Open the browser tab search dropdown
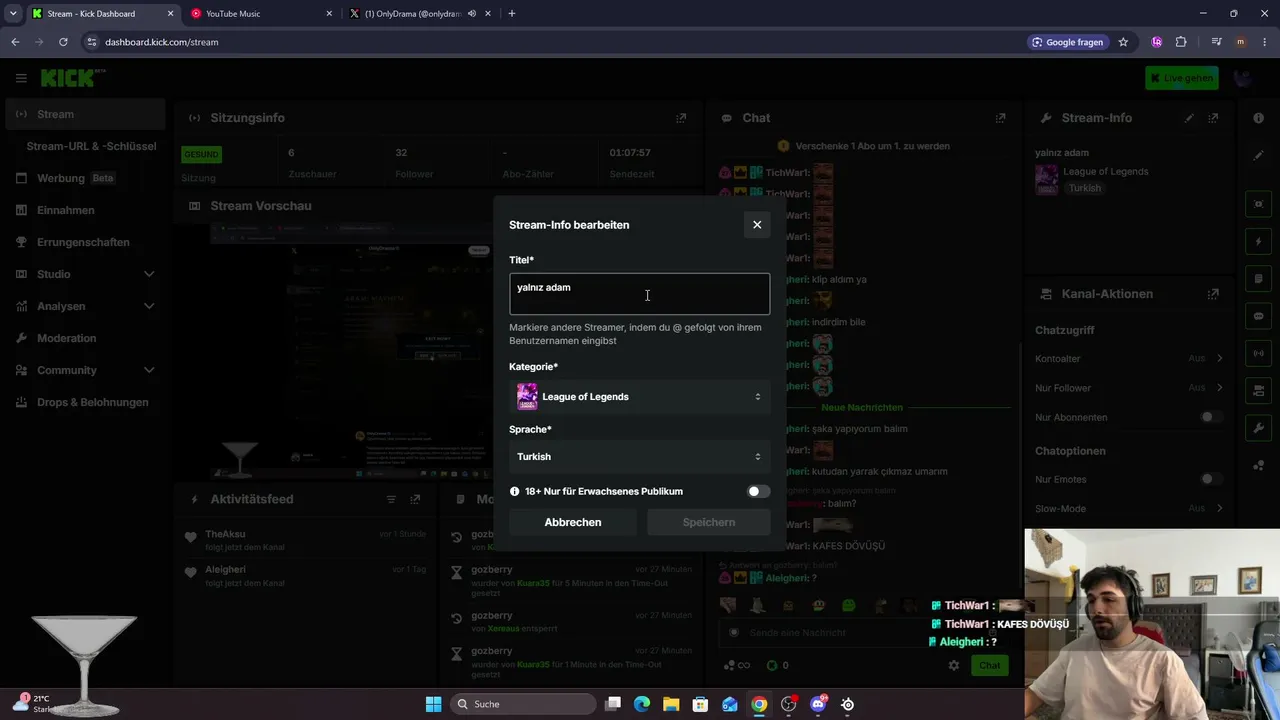This screenshot has width=1280, height=720. (x=13, y=14)
